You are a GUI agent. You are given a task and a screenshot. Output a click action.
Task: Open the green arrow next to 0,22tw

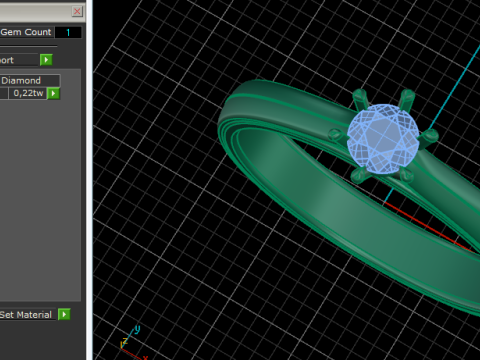[x=53, y=93]
